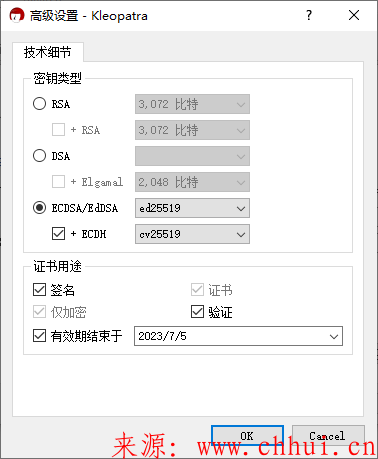Uncheck the + ECDH subkey checkbox
Image resolution: width=378 pixels, height=459 pixels.
58,234
